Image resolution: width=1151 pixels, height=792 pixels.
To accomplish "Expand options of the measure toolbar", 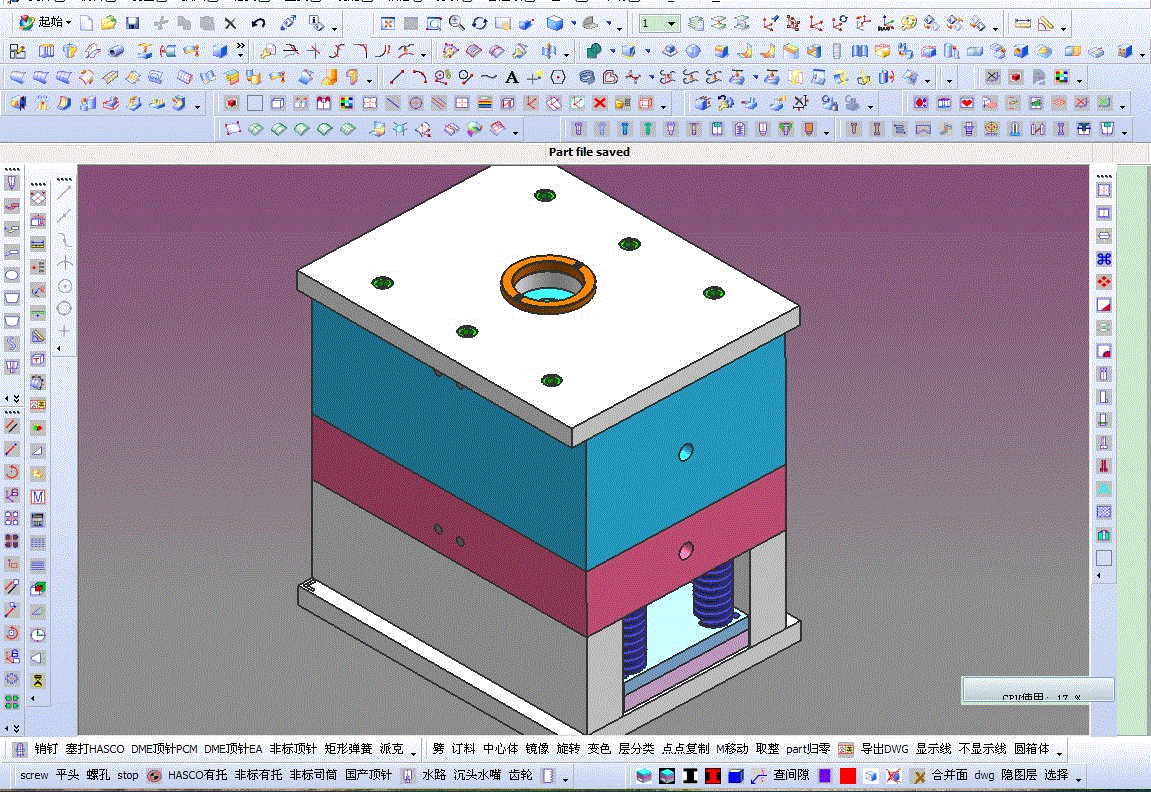I will click(1064, 29).
